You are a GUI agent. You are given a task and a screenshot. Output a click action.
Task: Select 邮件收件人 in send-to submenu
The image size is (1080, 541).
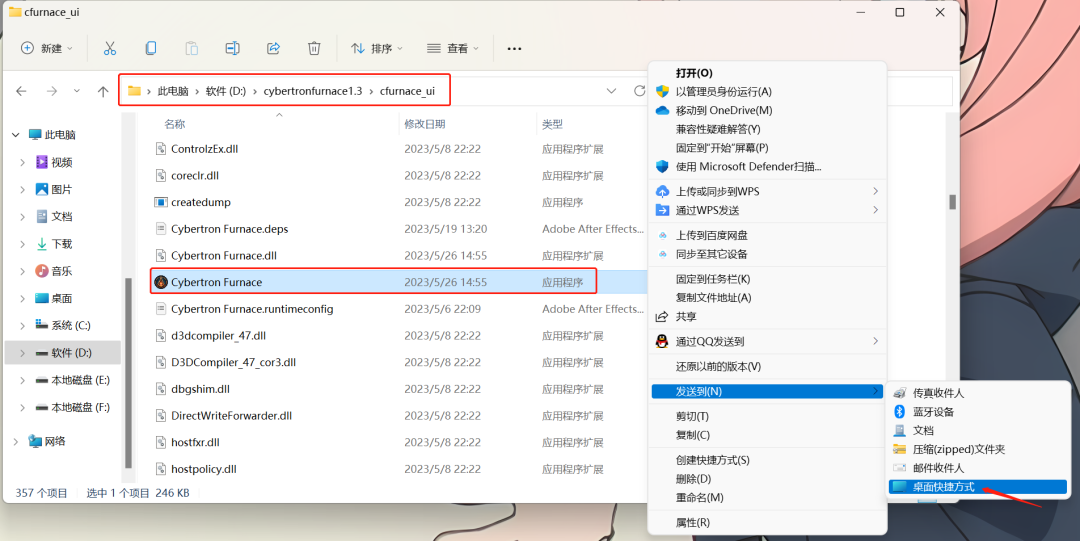977,468
